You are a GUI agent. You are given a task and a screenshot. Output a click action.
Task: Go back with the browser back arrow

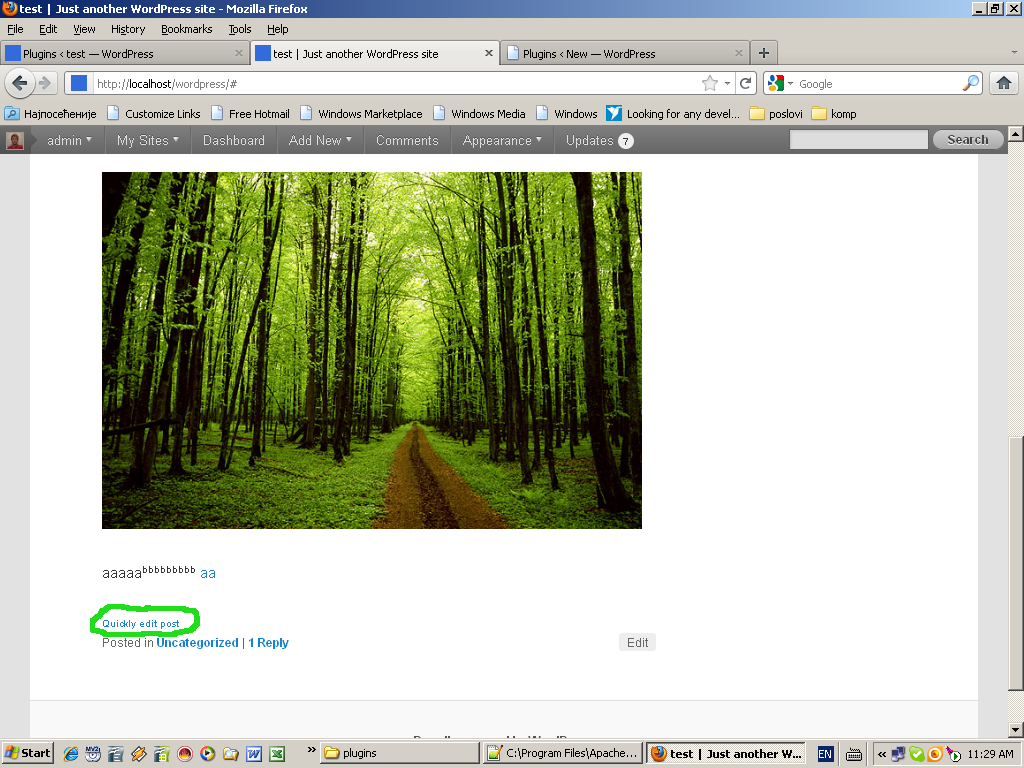point(20,84)
